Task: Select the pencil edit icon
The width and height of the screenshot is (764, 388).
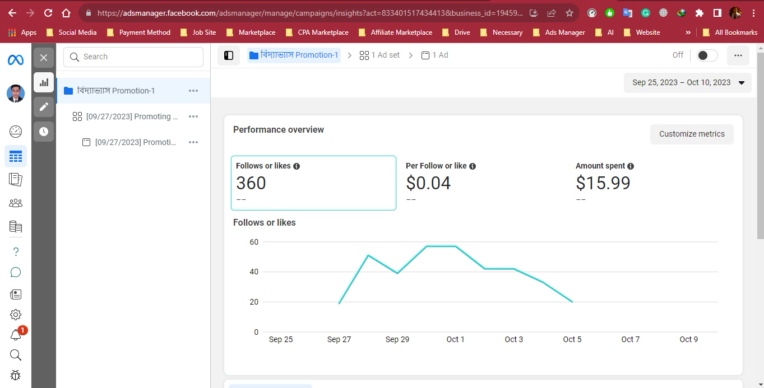Action: point(43,107)
